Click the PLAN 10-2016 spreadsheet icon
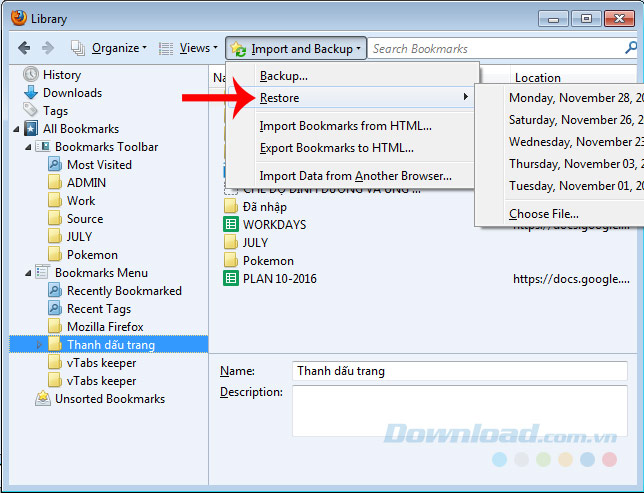644x493 pixels. [230, 278]
